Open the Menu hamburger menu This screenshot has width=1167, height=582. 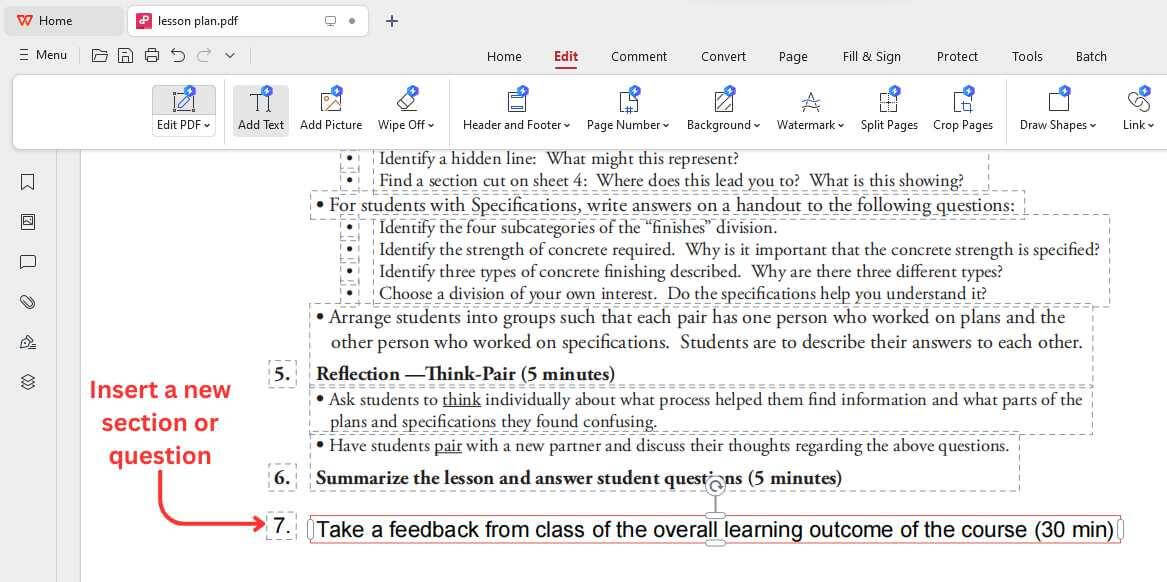coord(42,55)
